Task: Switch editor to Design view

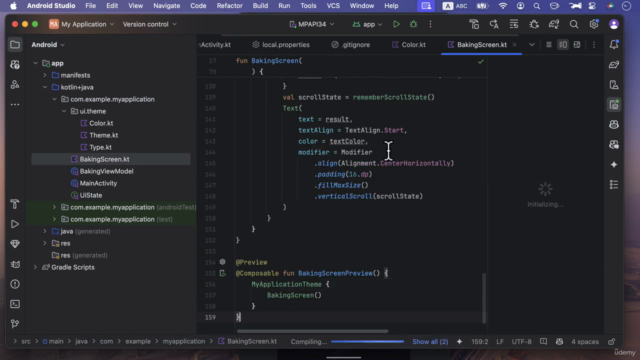Action: pyautogui.click(x=577, y=44)
